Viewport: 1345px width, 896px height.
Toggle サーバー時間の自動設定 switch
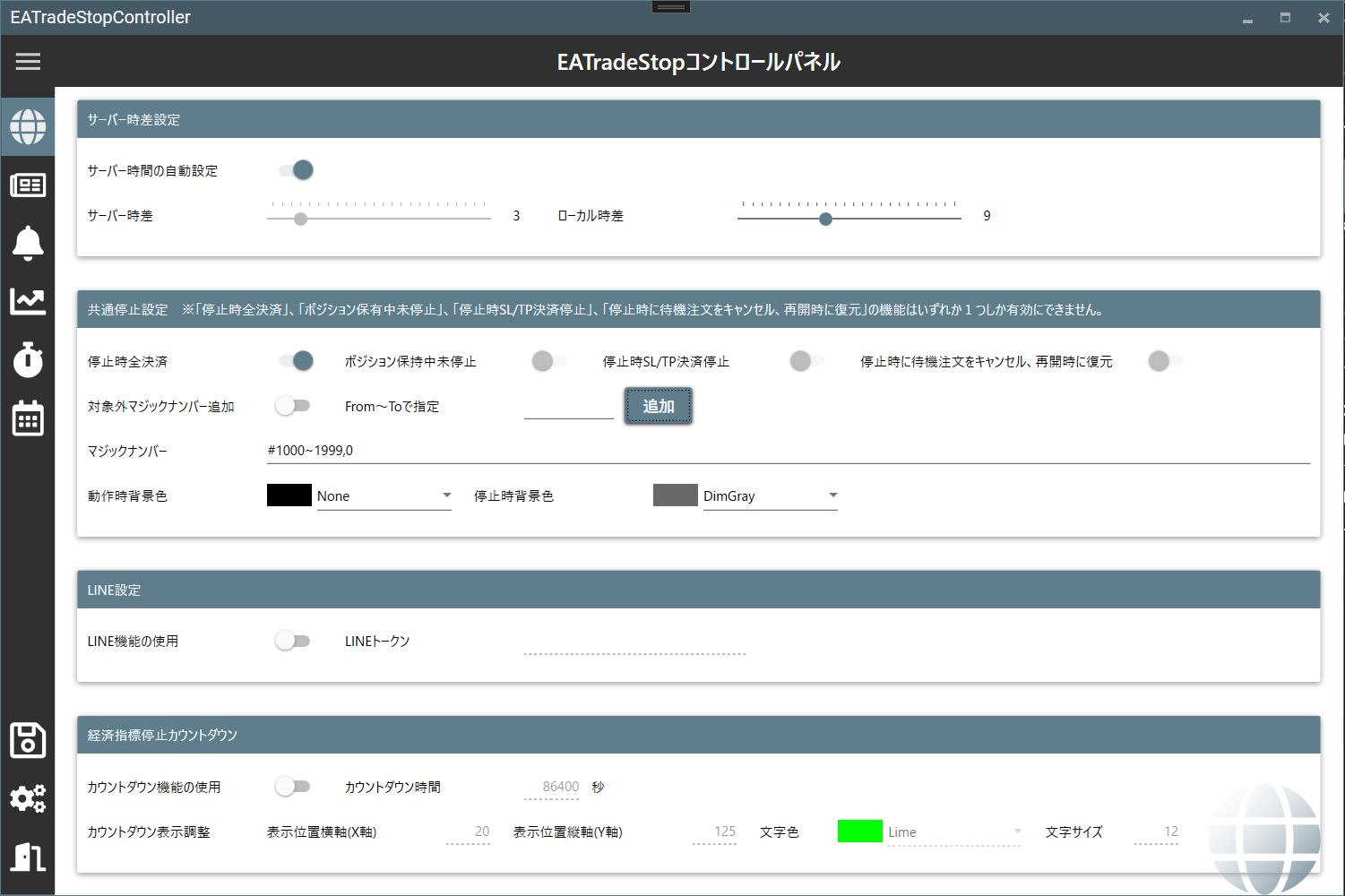(x=295, y=170)
